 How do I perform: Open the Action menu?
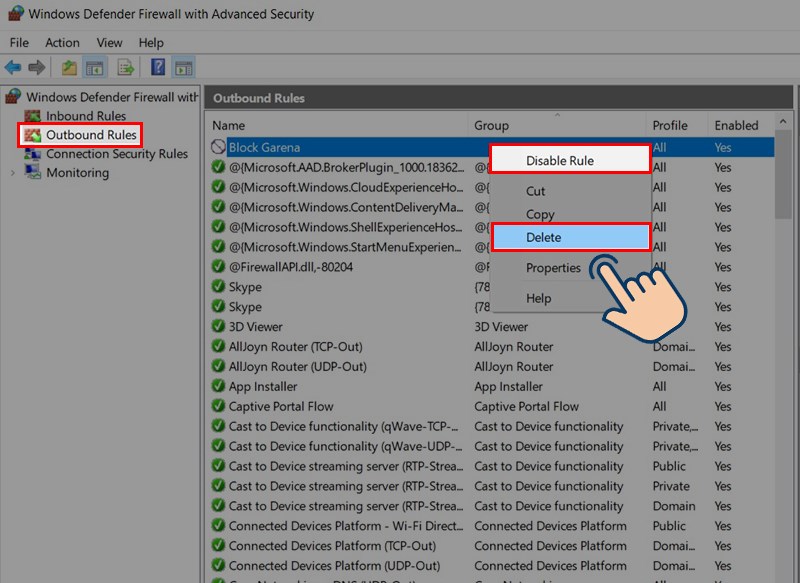coord(62,42)
